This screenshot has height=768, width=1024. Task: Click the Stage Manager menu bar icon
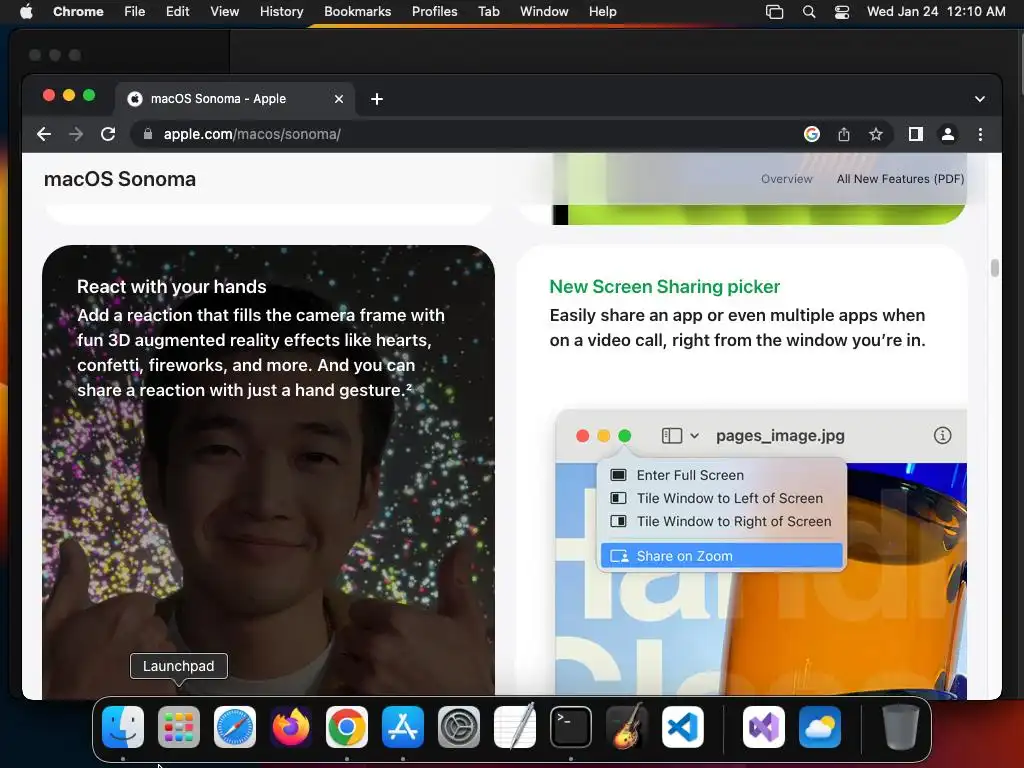click(x=775, y=12)
